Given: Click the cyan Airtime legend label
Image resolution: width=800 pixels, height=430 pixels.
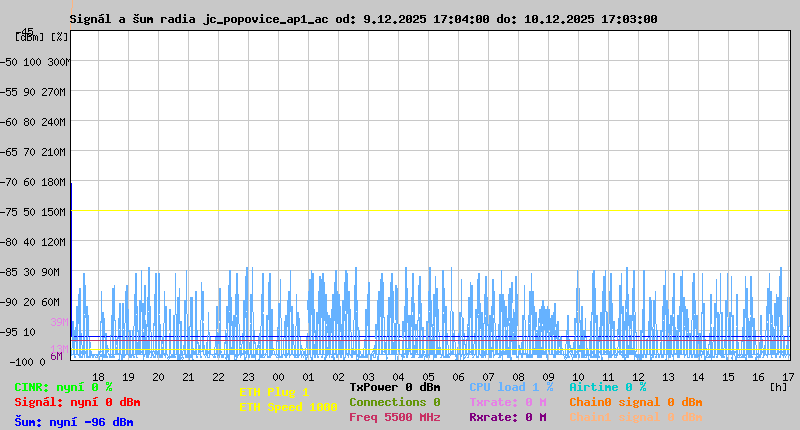Looking at the screenshot, I should pyautogui.click(x=608, y=387).
